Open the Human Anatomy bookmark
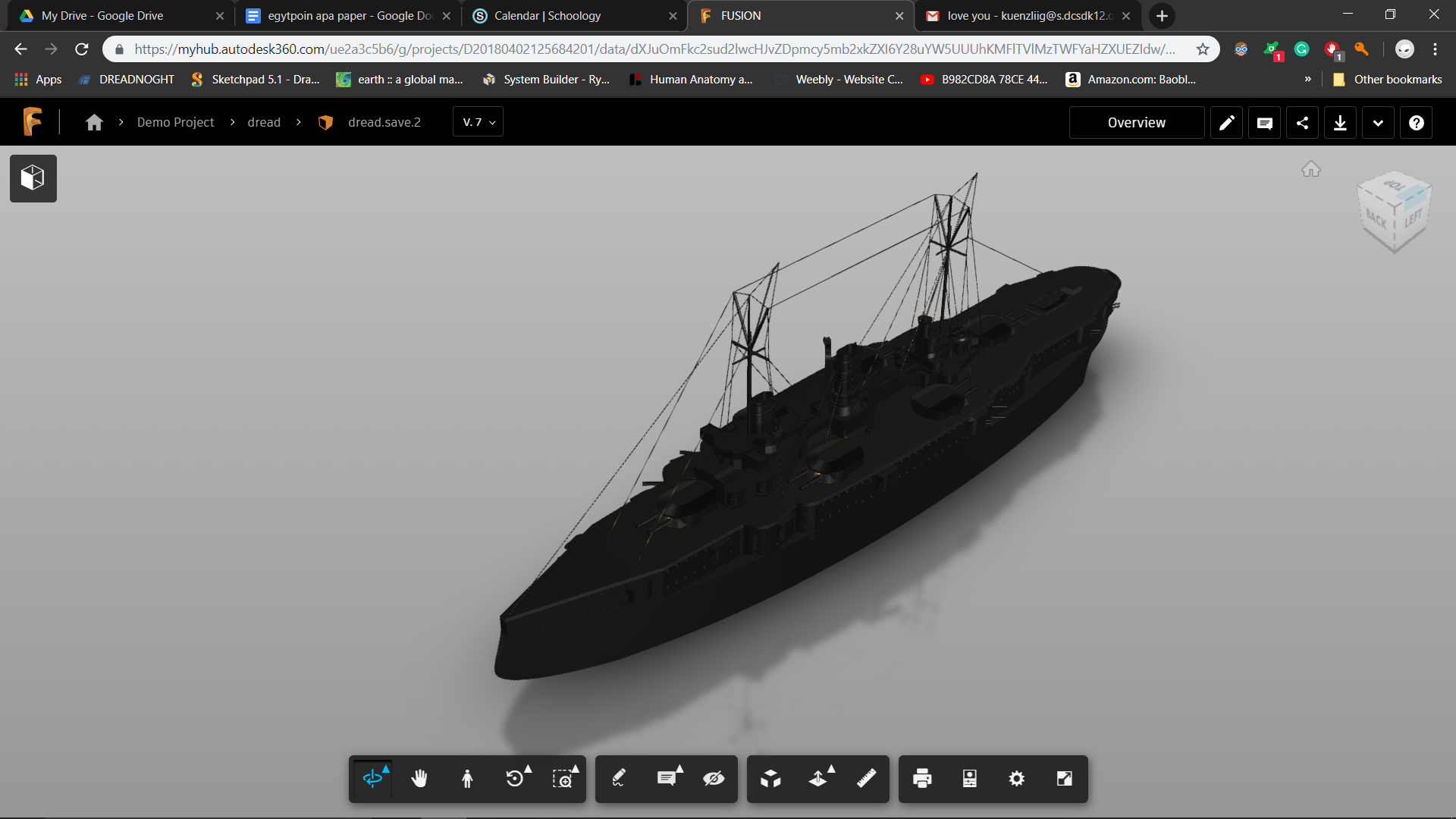Screen dimensions: 1456x819 click(691, 80)
